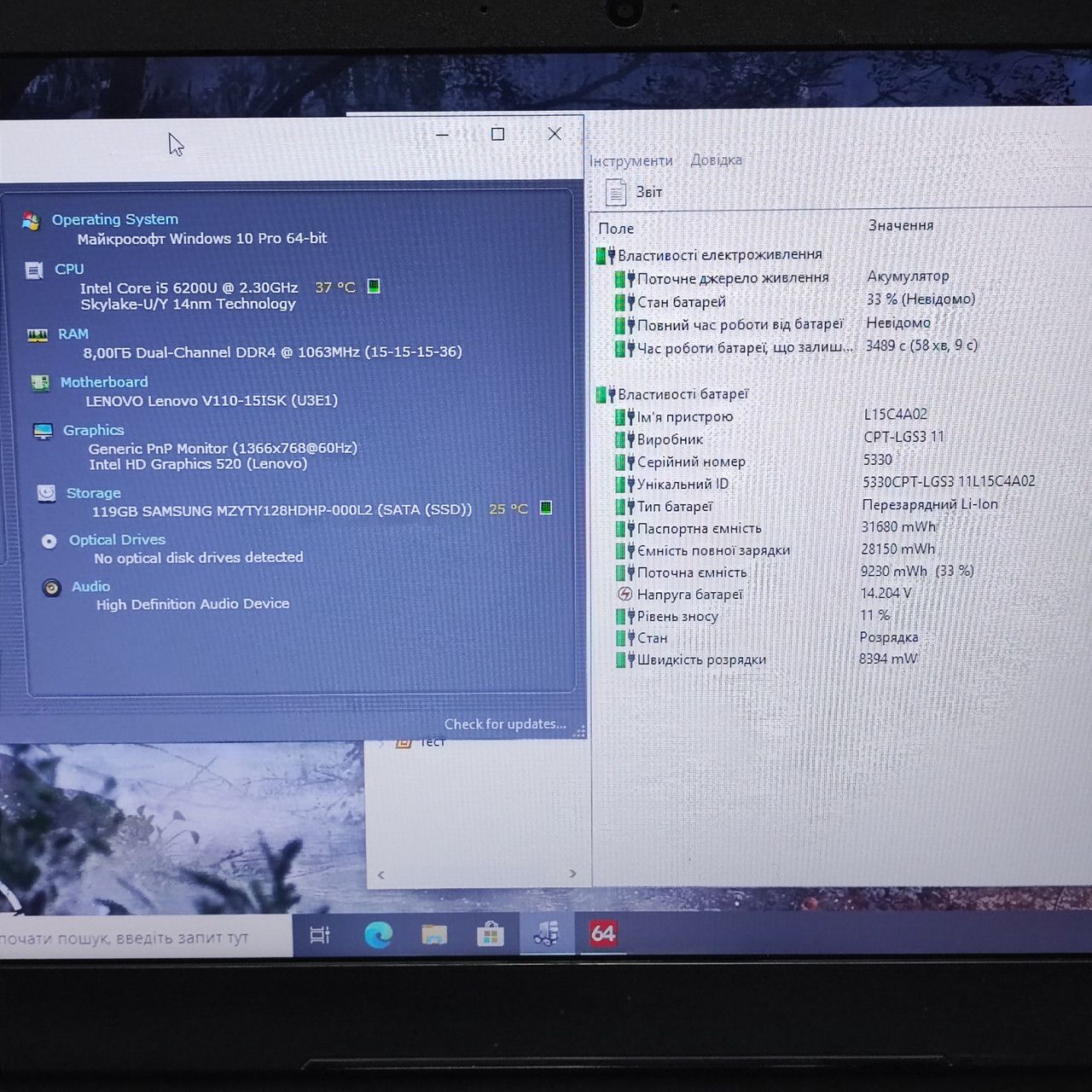The width and height of the screenshot is (1092, 1092).
Task: Click the battery icon beside Виробник
Action: [x=624, y=439]
